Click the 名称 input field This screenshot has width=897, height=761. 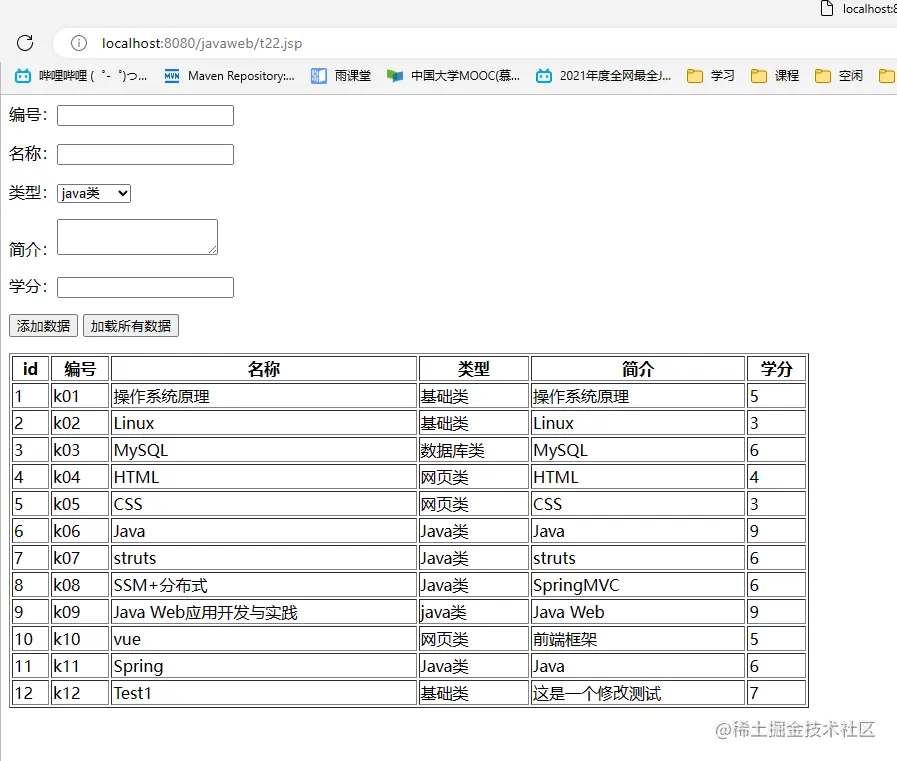click(145, 154)
